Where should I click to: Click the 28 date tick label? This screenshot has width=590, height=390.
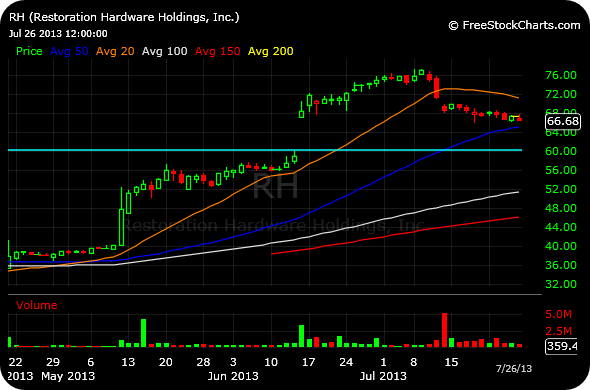(203, 362)
